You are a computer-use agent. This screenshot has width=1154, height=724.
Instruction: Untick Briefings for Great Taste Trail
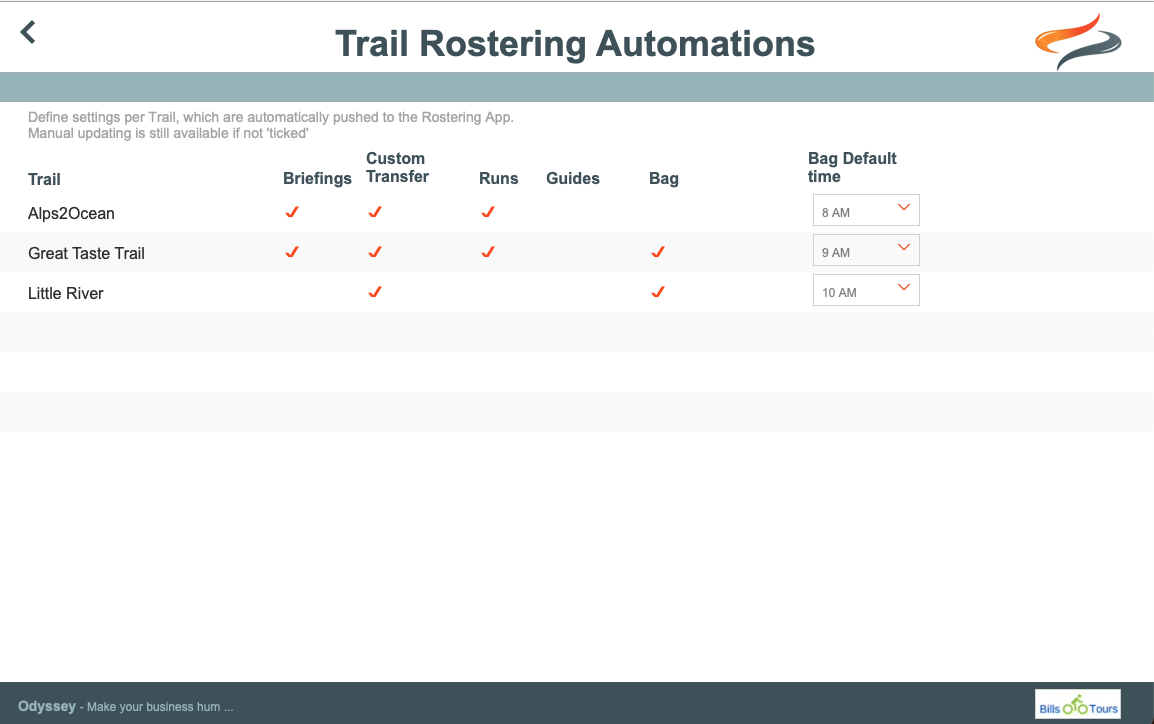[x=291, y=252]
